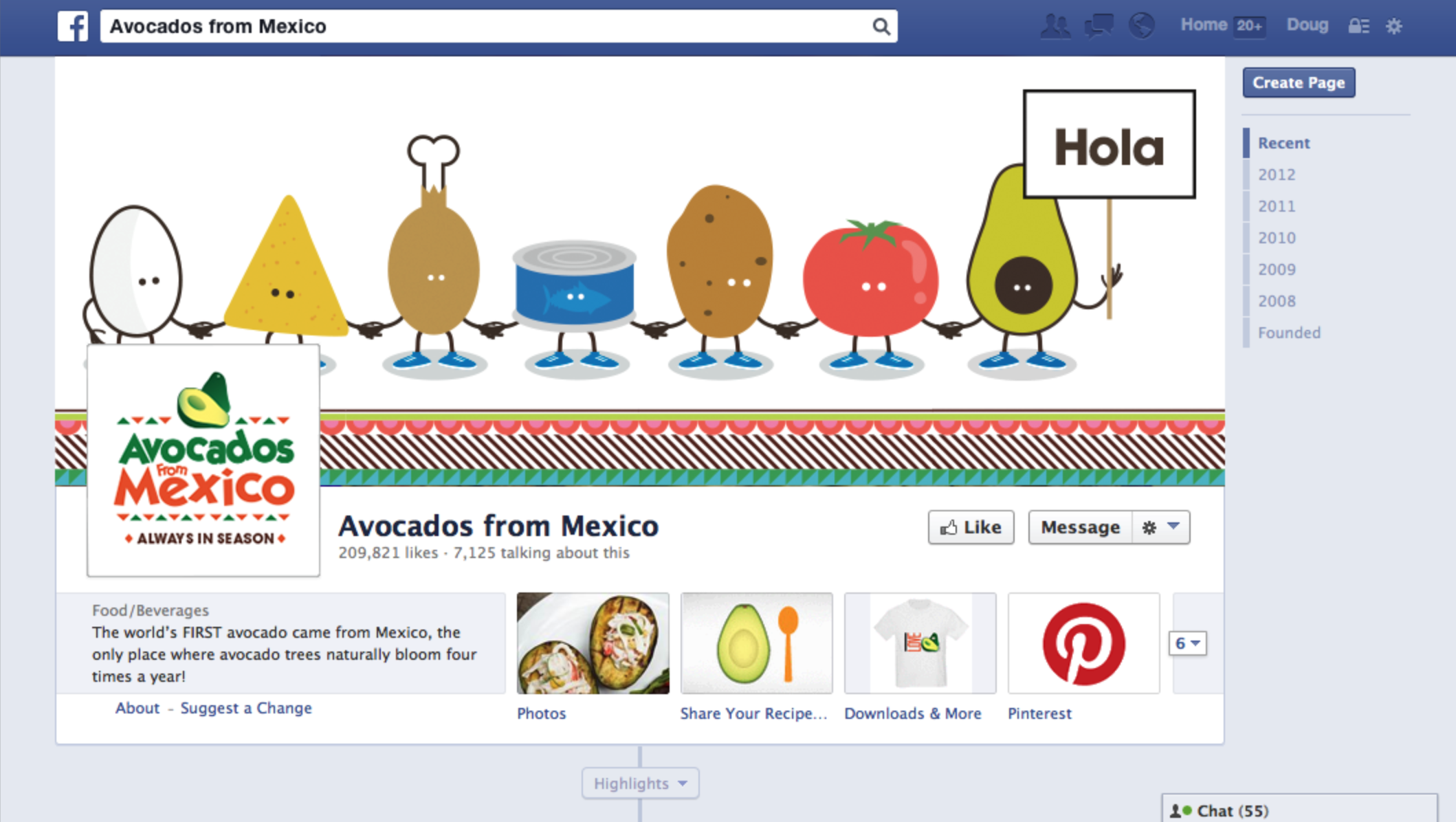Click the Home link in top bar
Viewport: 1456px width, 822px height.
tap(1204, 25)
